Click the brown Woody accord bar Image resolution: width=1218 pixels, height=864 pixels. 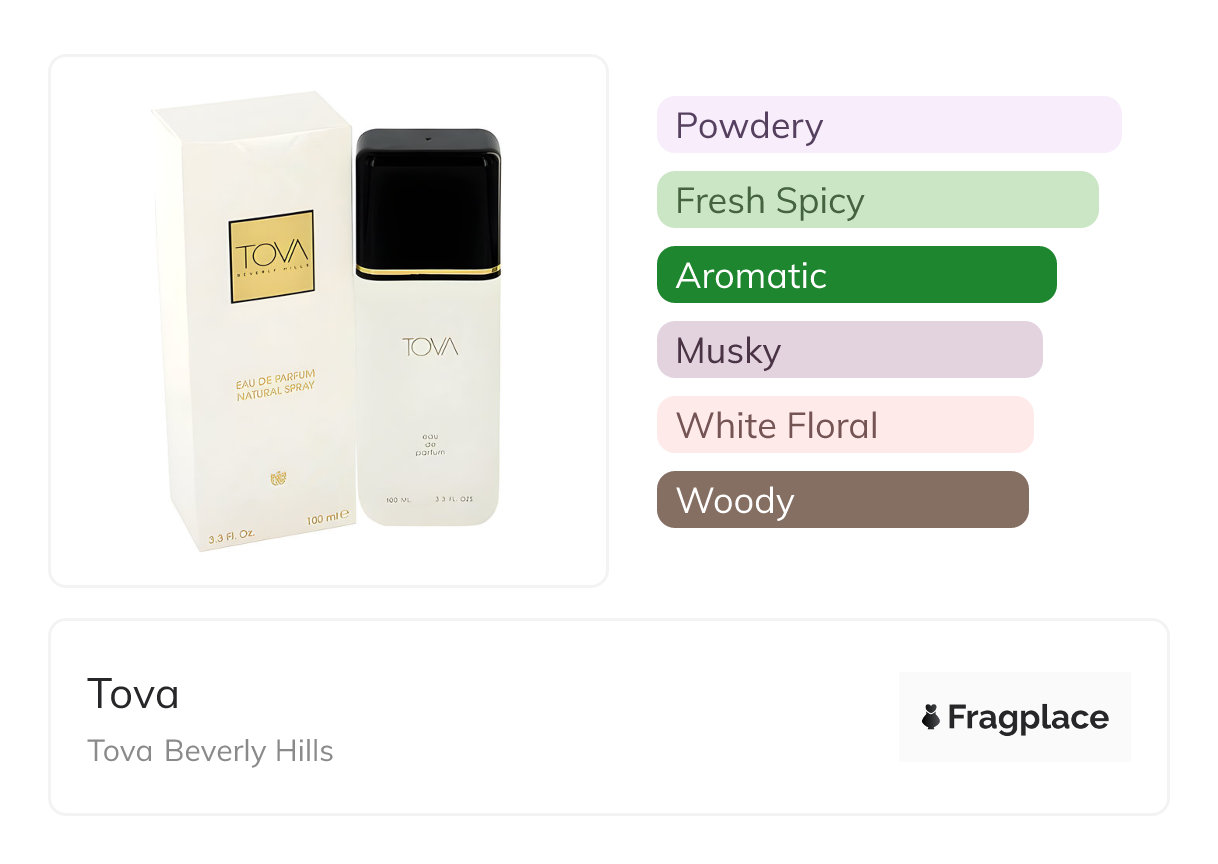(x=842, y=500)
